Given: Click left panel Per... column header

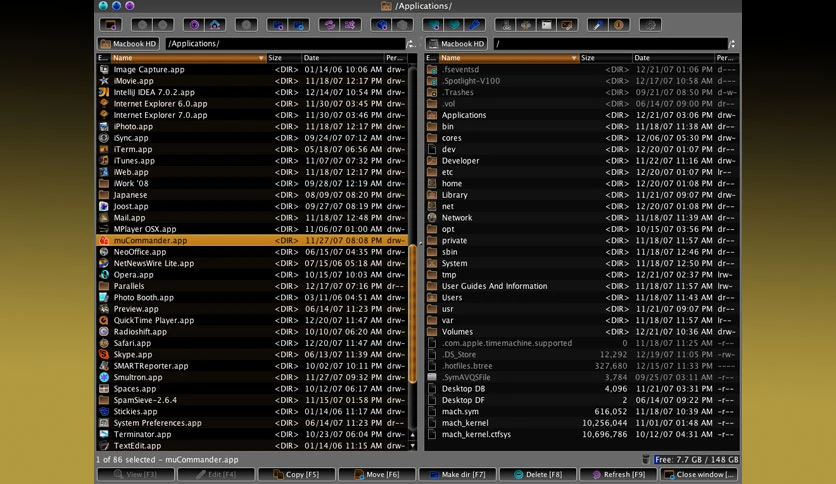Looking at the screenshot, I should coord(395,58).
